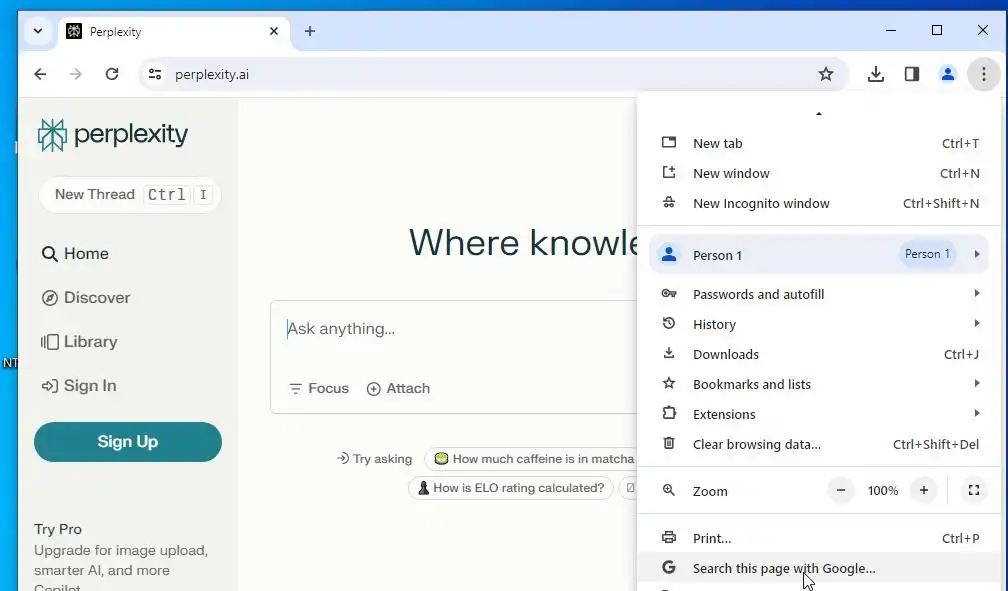Open Discover in the sidebar
1008x591 pixels.
[x=86, y=297]
